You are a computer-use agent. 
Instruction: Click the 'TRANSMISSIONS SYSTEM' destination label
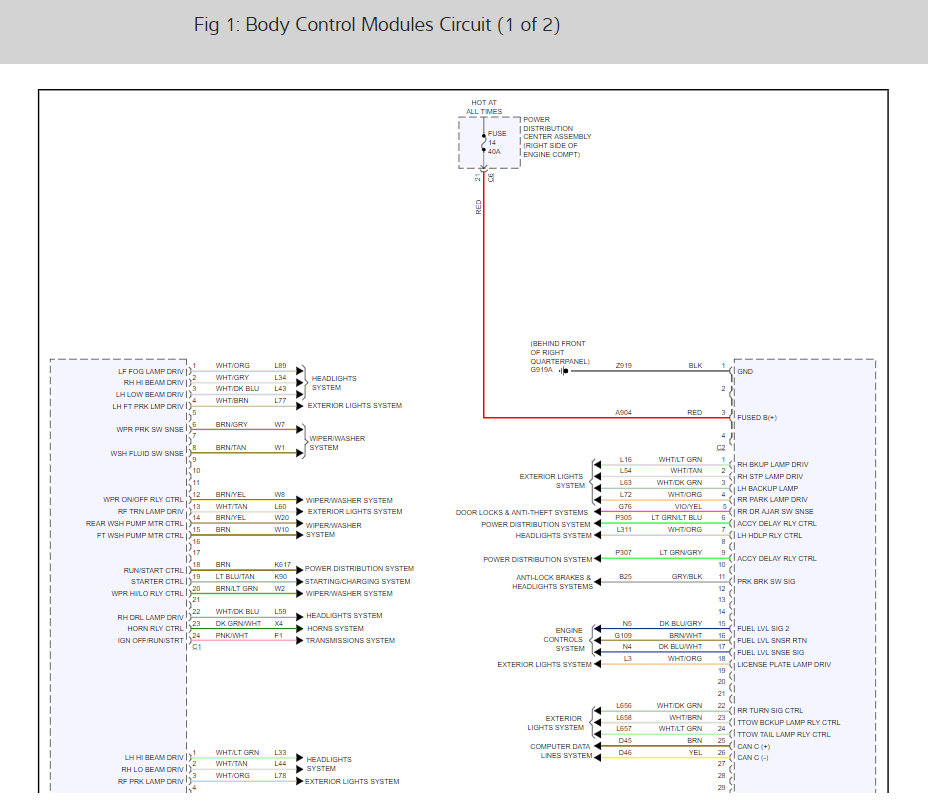coord(350,640)
